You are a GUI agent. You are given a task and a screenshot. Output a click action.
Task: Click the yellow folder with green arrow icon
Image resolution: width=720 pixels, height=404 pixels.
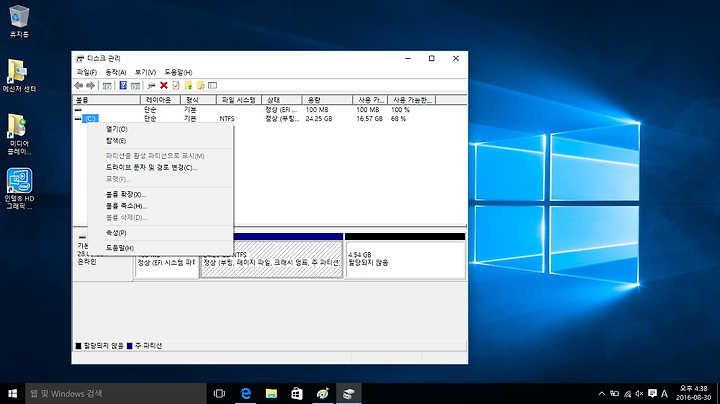coord(188,85)
